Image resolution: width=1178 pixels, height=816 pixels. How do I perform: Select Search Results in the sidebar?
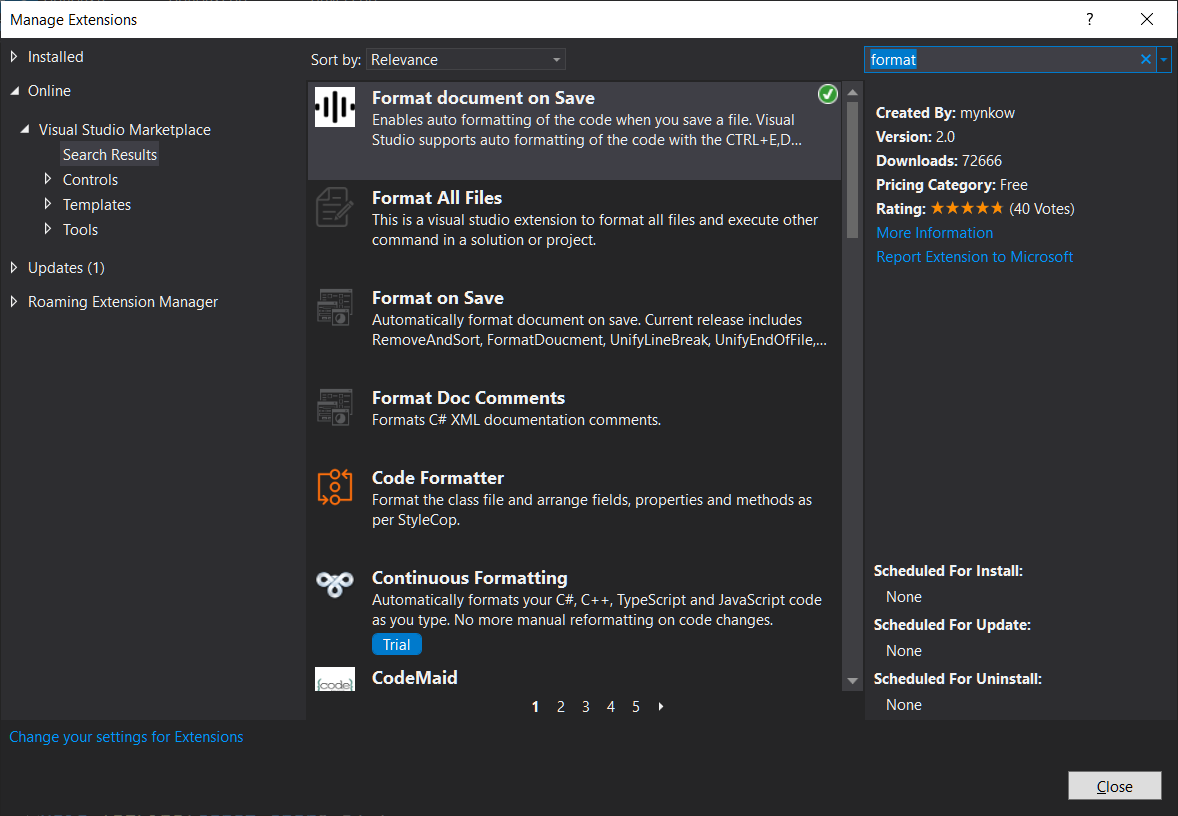click(x=109, y=154)
